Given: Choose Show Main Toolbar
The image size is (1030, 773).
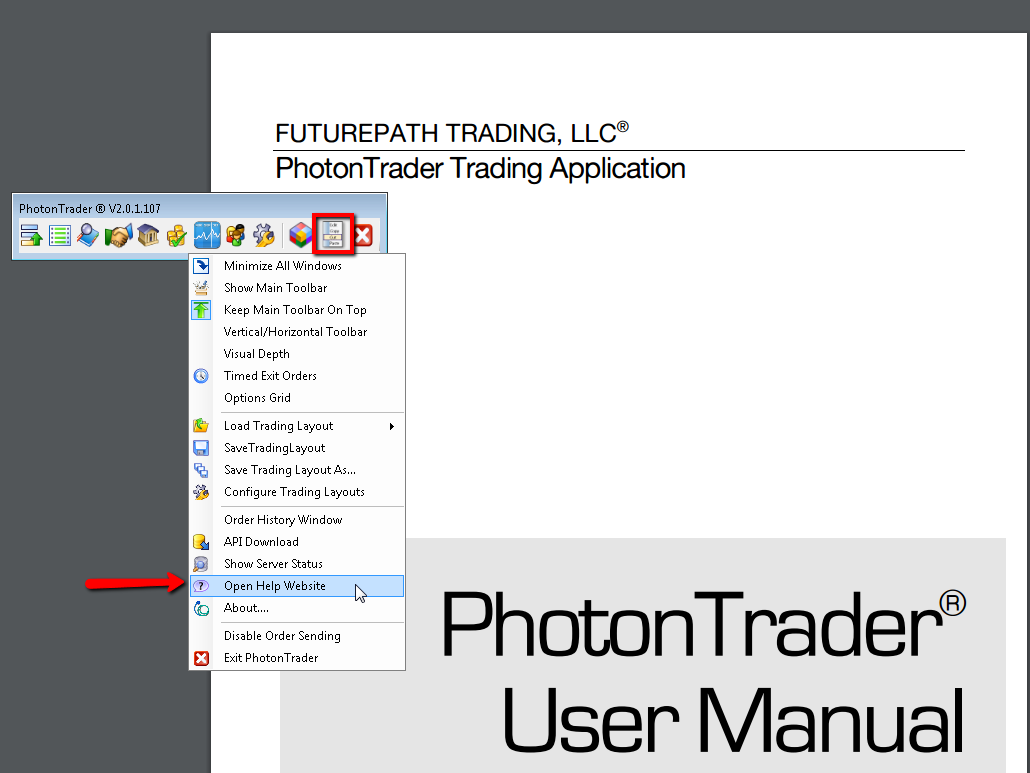Looking at the screenshot, I should [297, 288].
